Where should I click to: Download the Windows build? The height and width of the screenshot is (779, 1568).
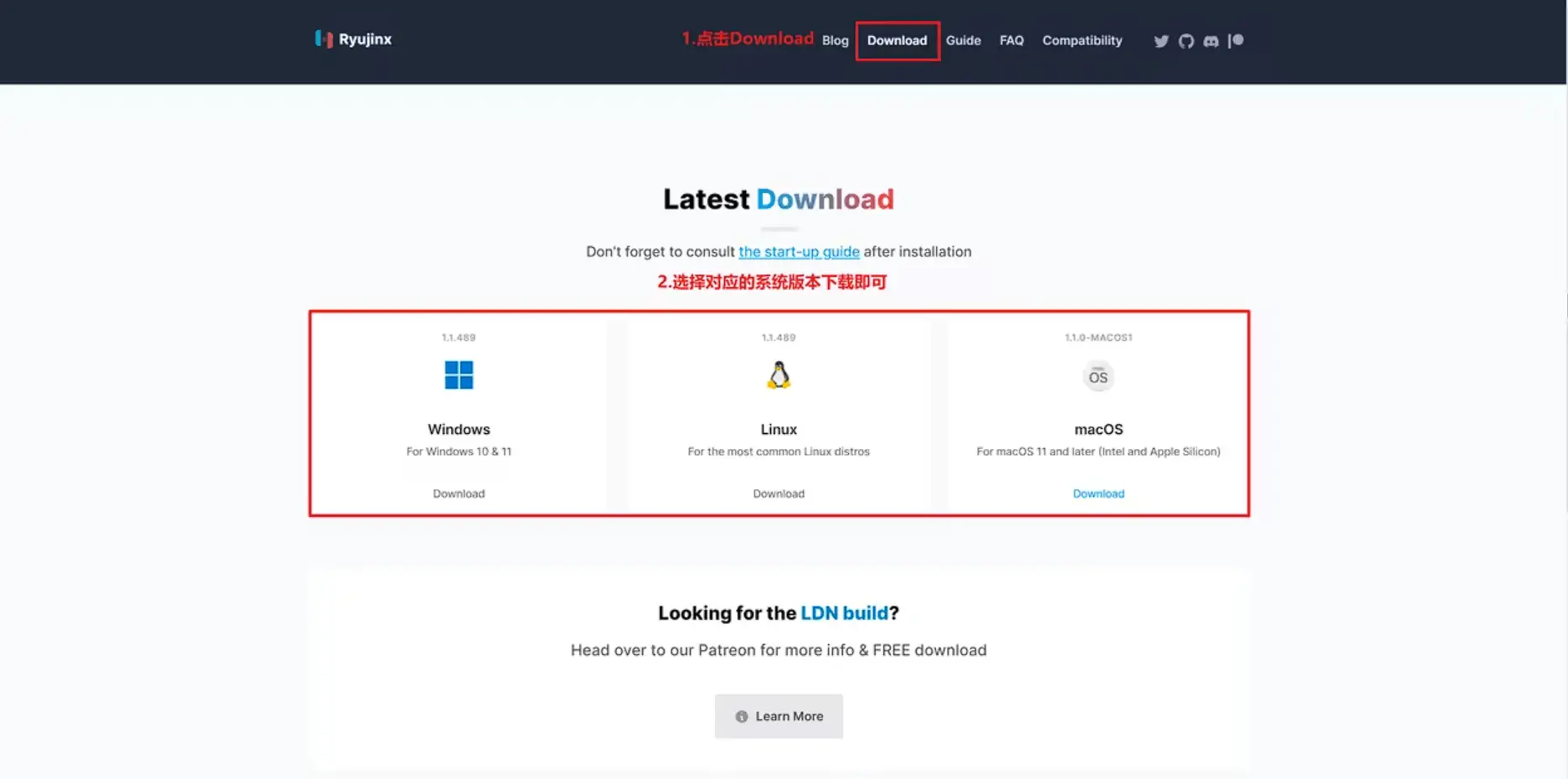459,493
